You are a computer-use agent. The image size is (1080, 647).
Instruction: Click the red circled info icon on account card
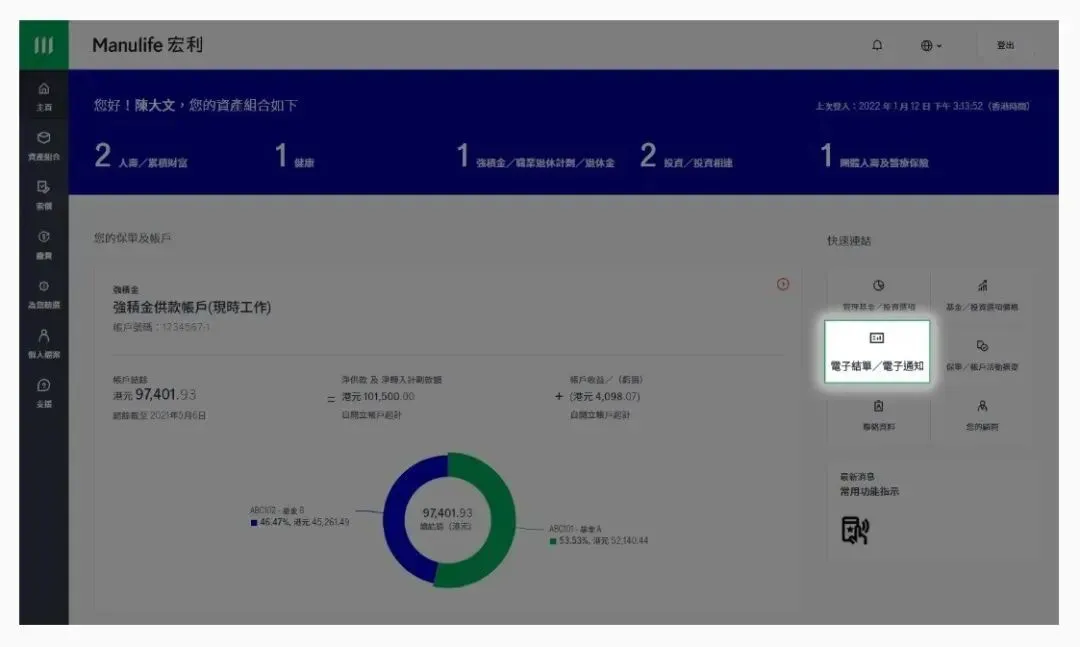click(782, 284)
